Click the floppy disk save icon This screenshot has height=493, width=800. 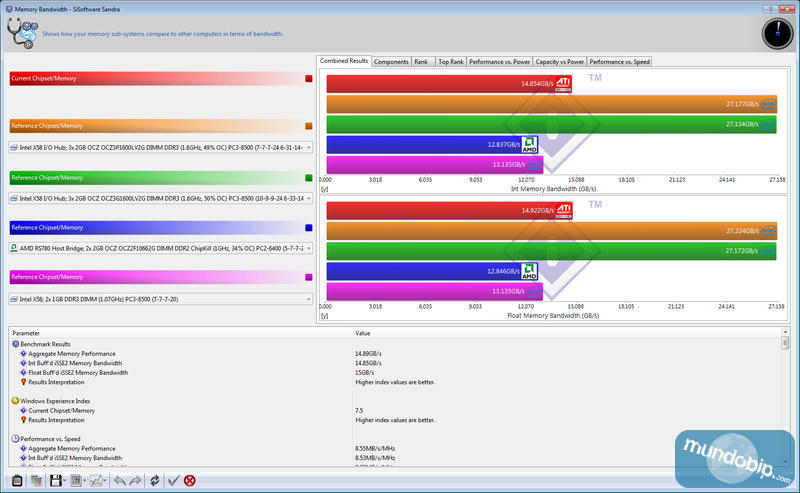click(56, 480)
